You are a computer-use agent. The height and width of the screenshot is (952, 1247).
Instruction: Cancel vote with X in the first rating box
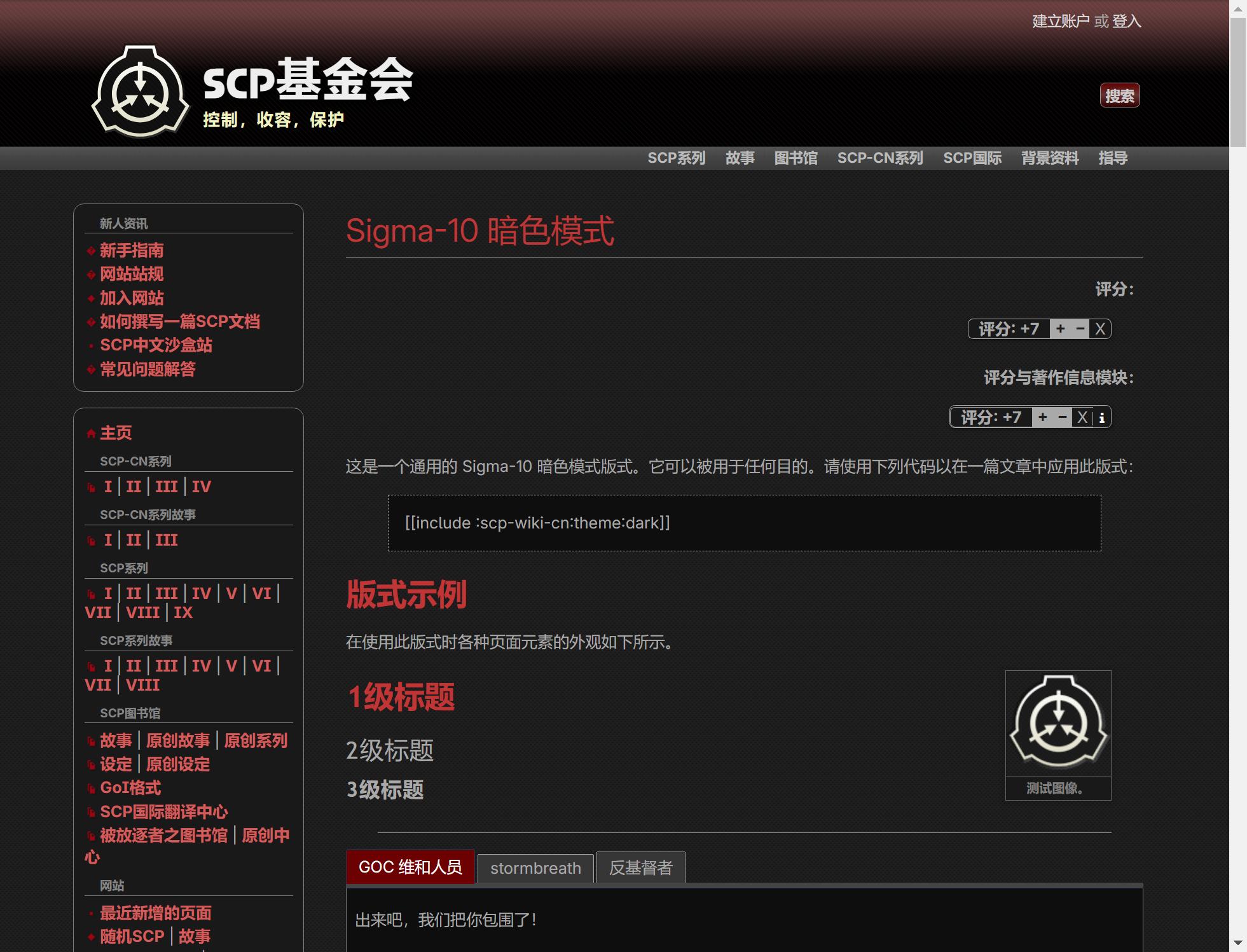[1100, 329]
